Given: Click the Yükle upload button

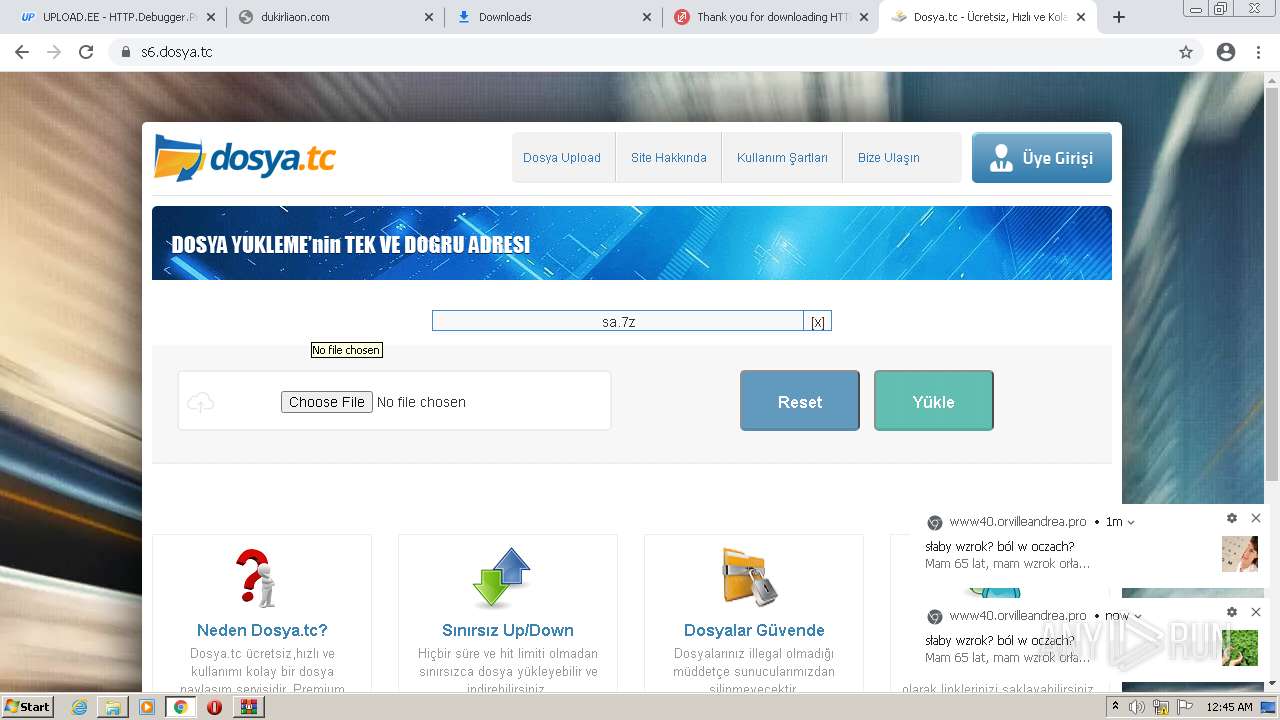Looking at the screenshot, I should [933, 401].
